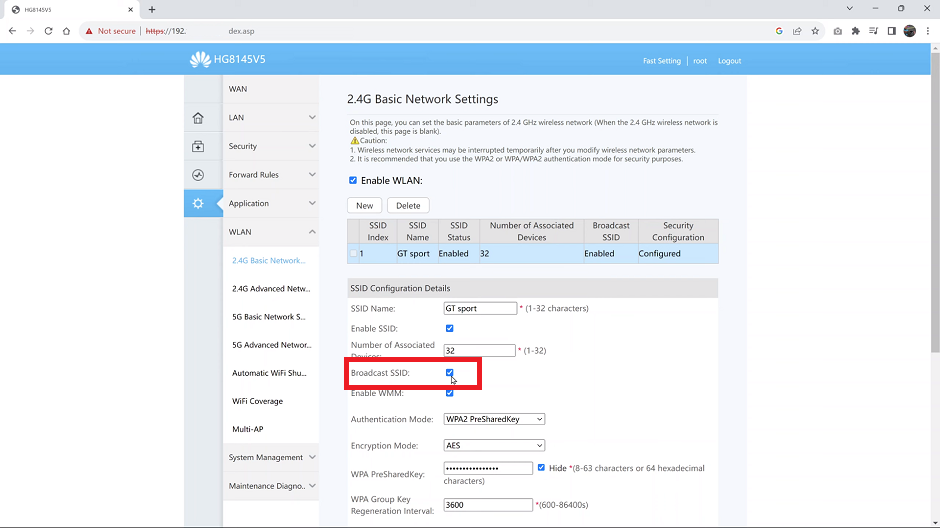940x528 pixels.
Task: Open the browser profile avatar
Action: (909, 31)
